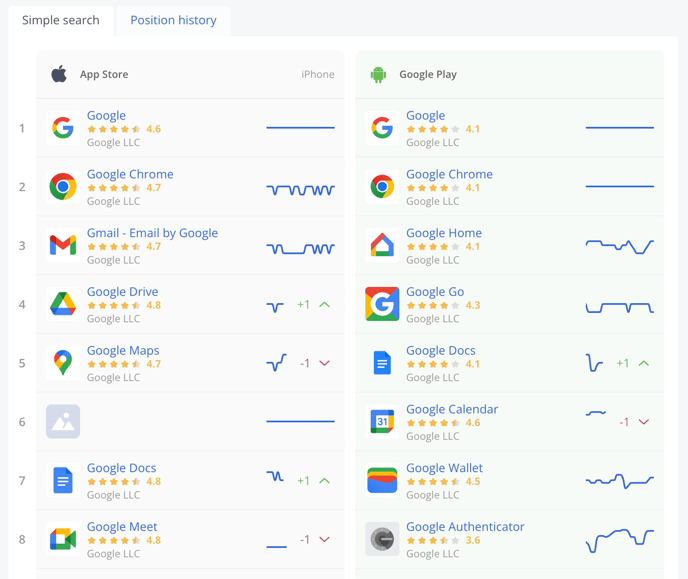Click the Gmail app icon

coord(63,246)
